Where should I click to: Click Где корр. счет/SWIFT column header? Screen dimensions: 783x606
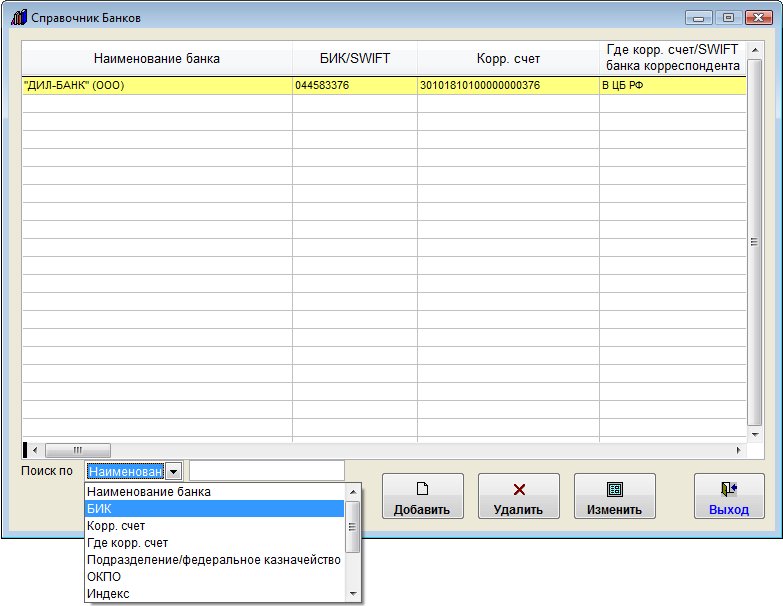click(x=673, y=58)
